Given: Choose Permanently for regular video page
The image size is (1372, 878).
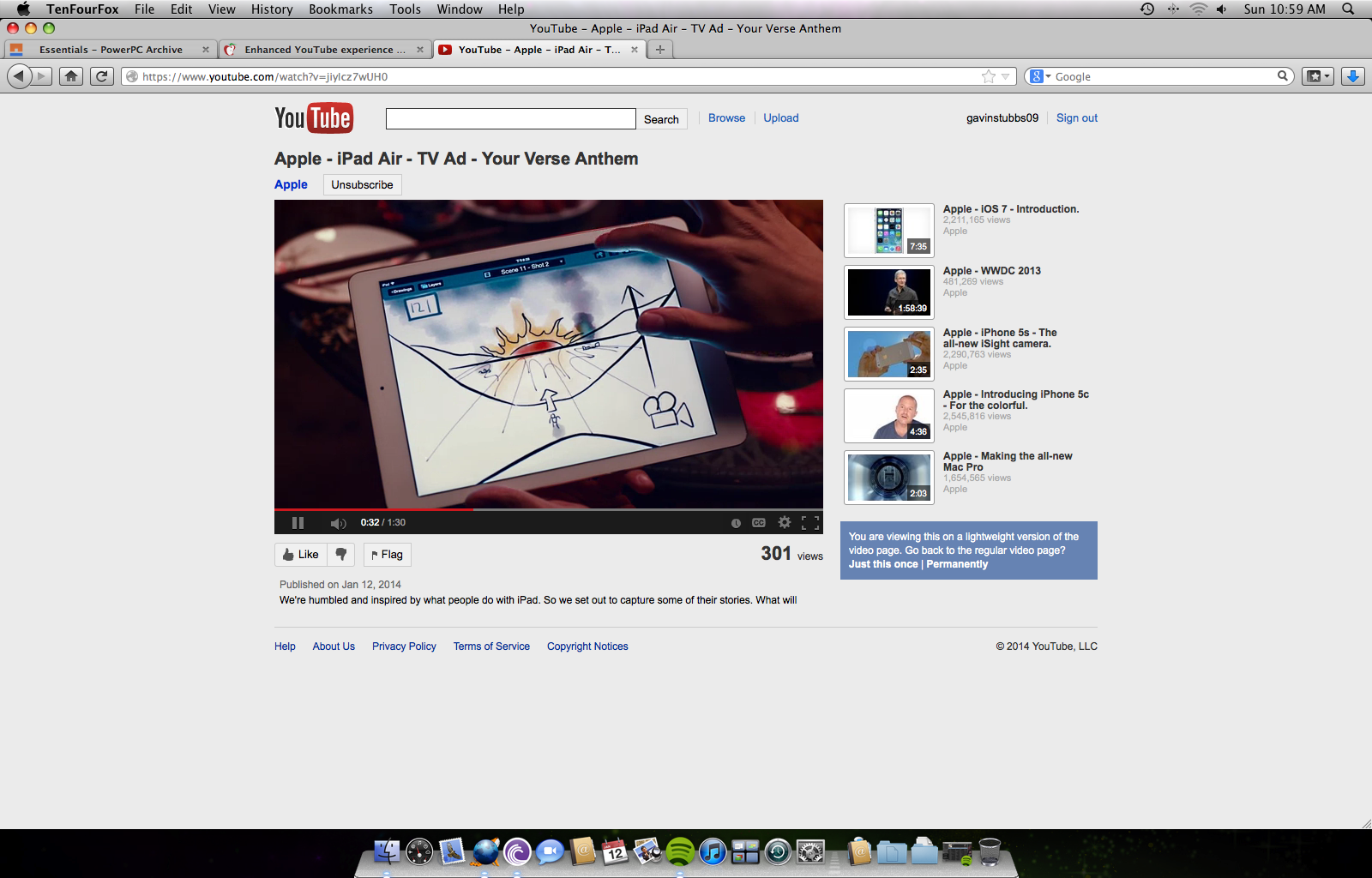Looking at the screenshot, I should pos(957,564).
